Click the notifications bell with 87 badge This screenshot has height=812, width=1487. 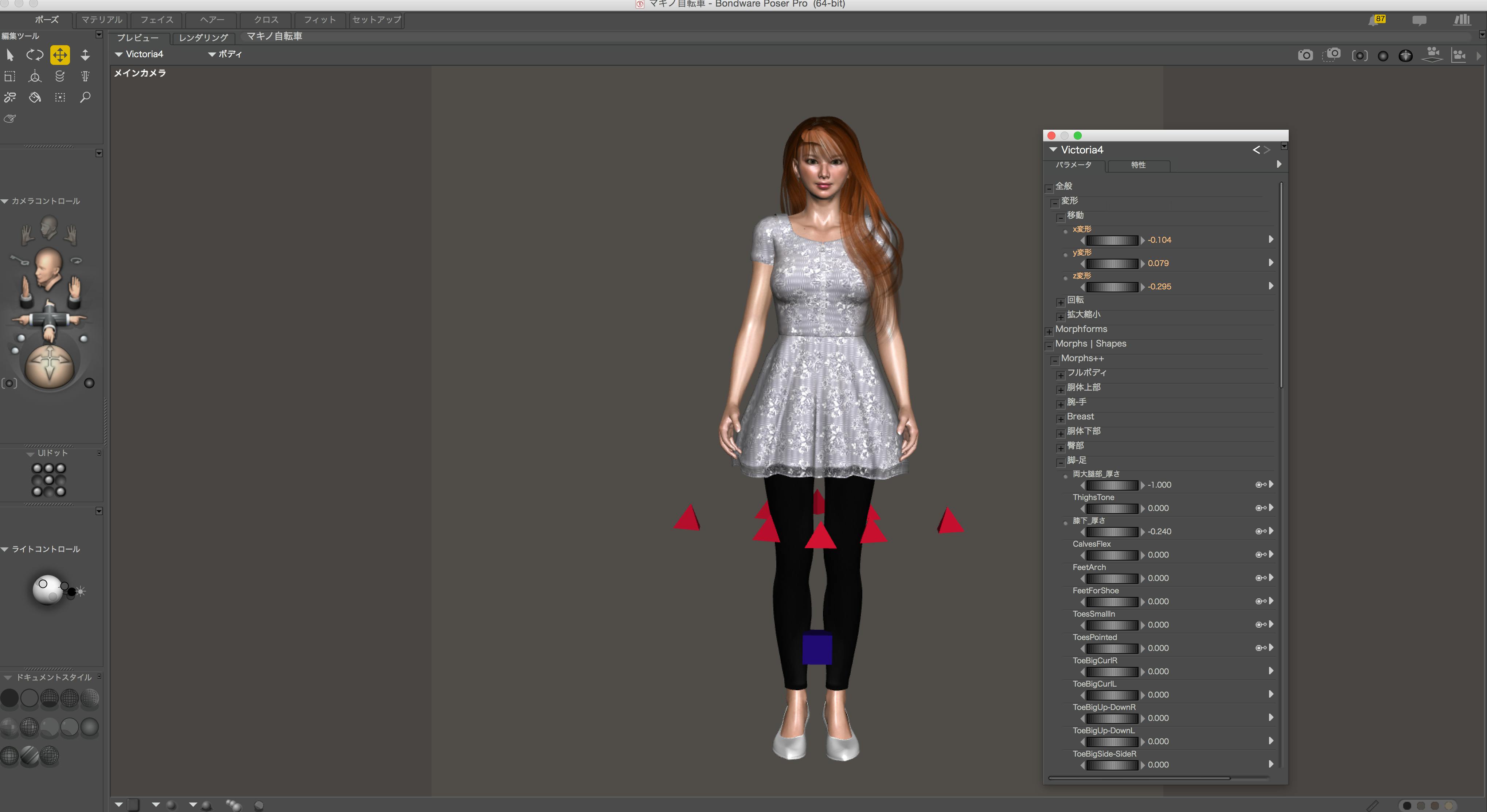pyautogui.click(x=1375, y=20)
